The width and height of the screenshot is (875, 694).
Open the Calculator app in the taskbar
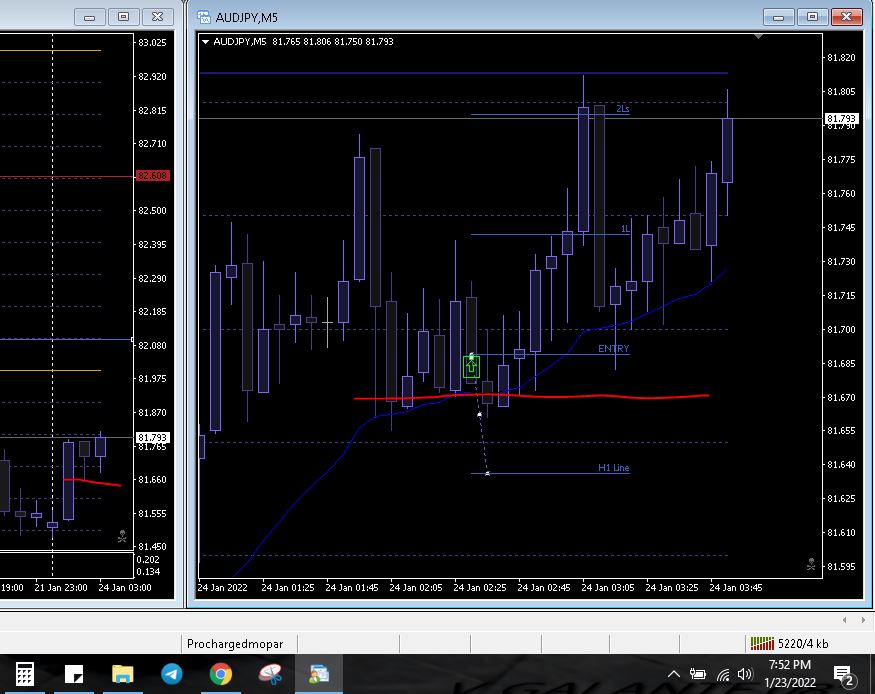tap(24, 674)
